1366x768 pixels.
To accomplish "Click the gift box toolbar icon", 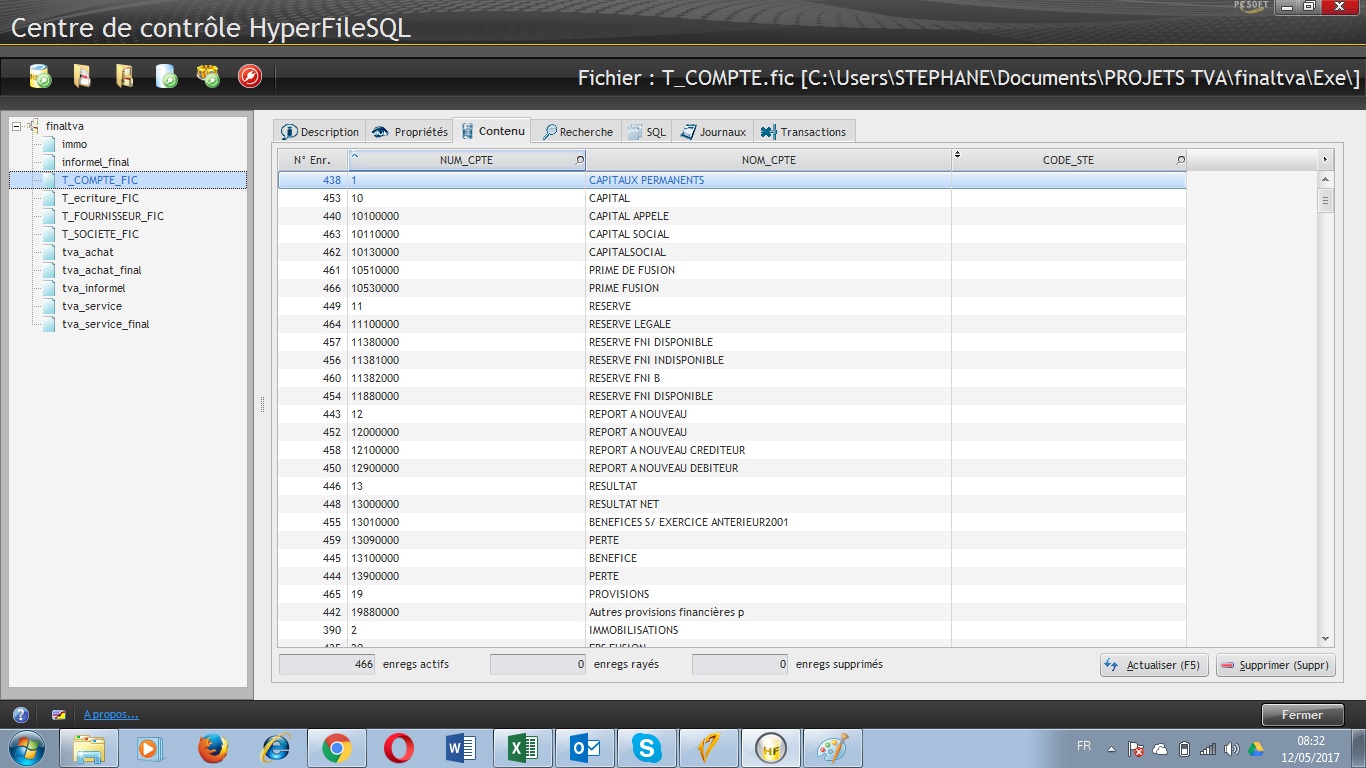I will (208, 76).
